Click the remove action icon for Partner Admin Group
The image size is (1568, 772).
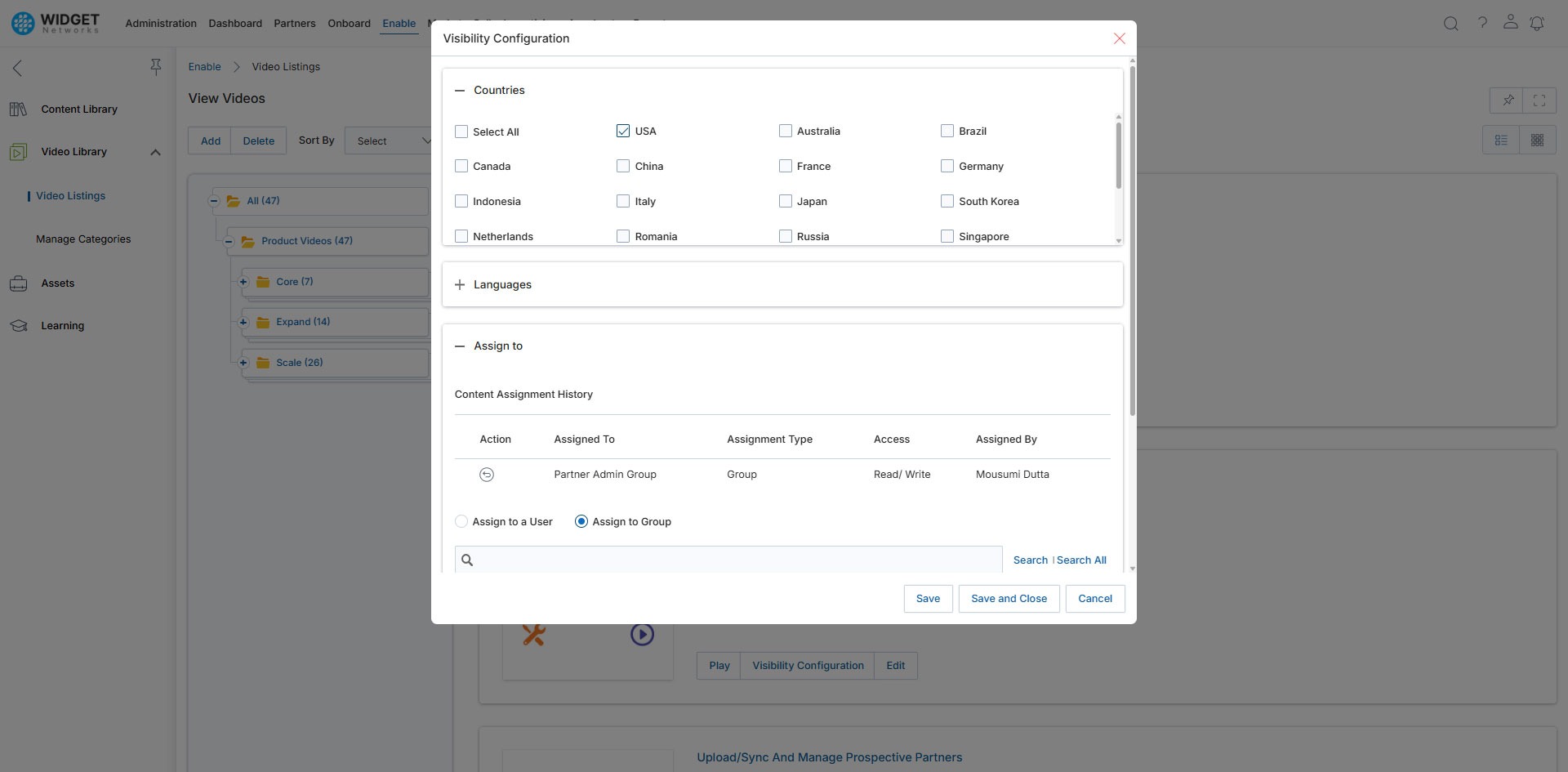[x=487, y=474]
